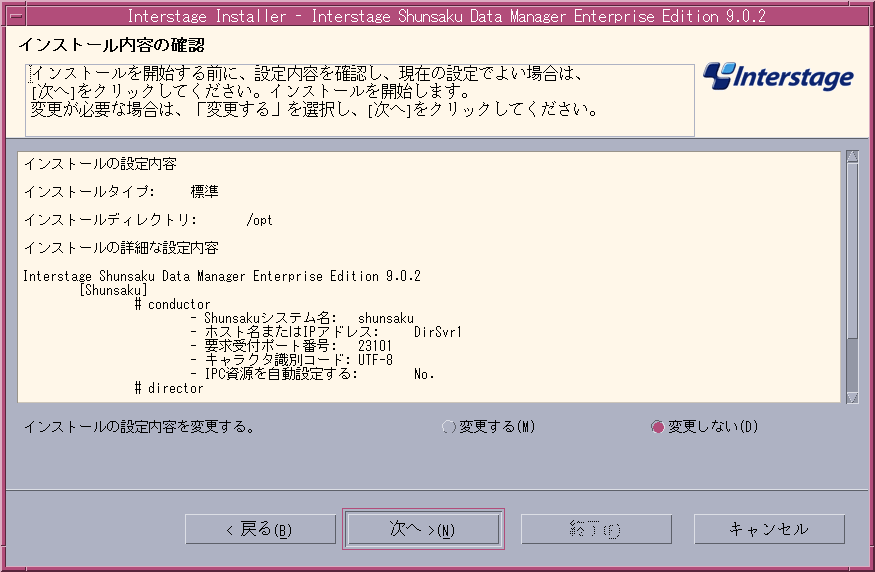Click the Interstage Installer window title bar

pyautogui.click(x=446, y=16)
